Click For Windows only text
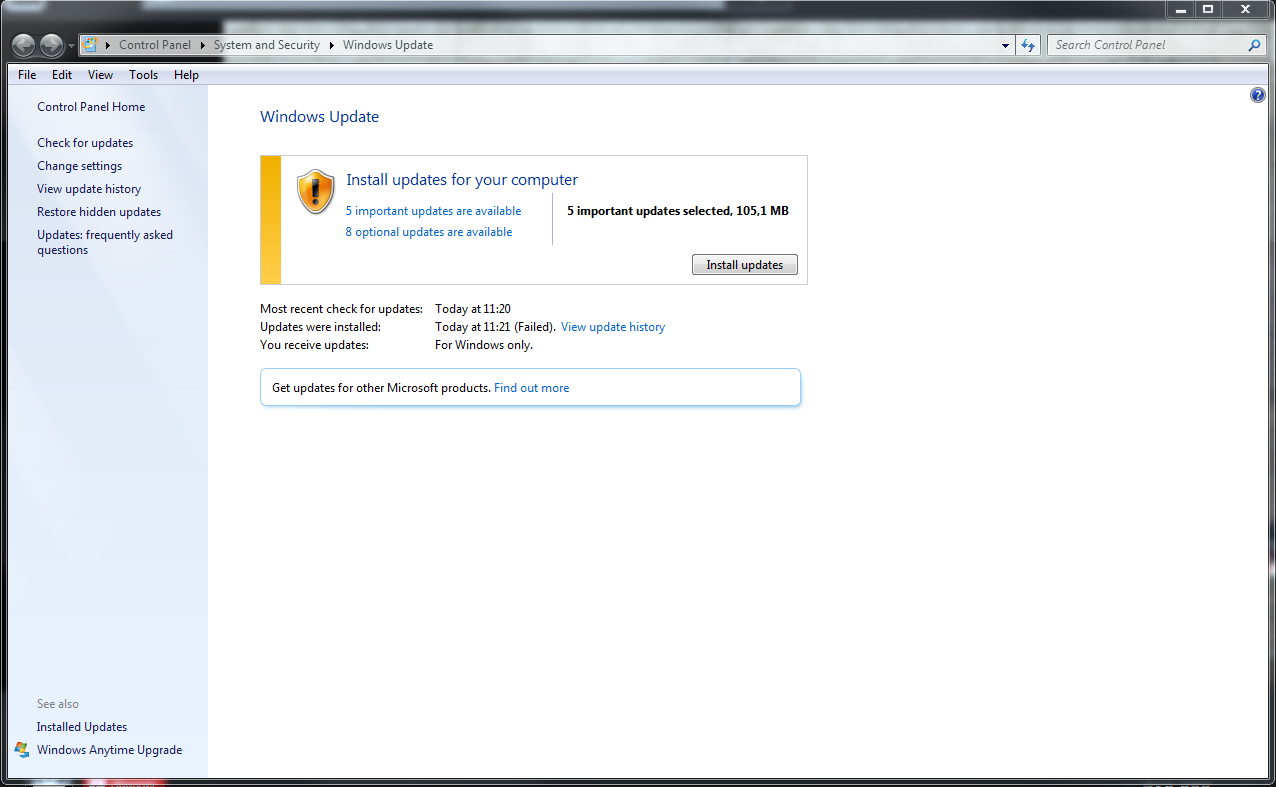This screenshot has width=1276, height=787. pos(484,345)
